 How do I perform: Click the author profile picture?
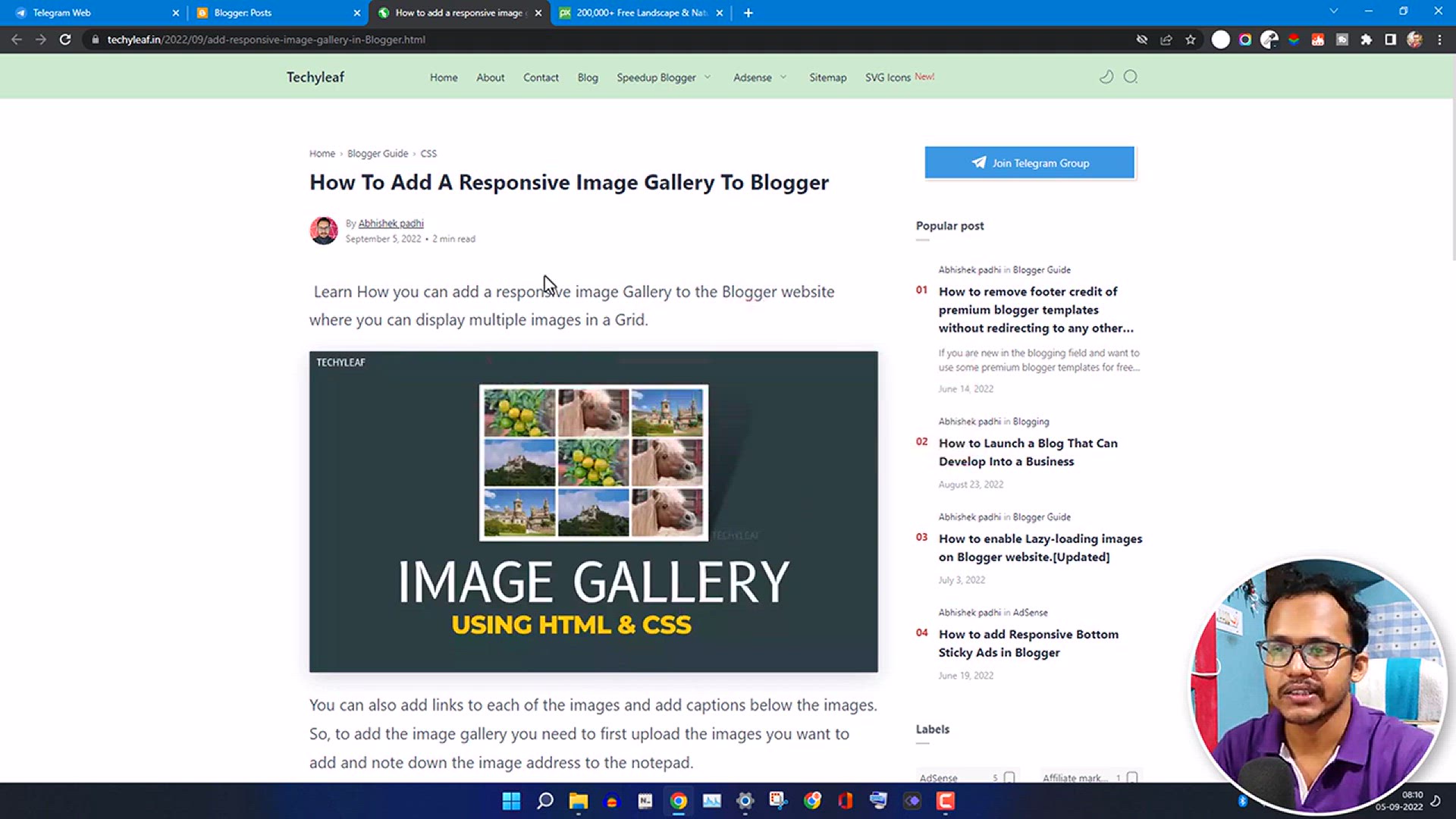coord(324,231)
